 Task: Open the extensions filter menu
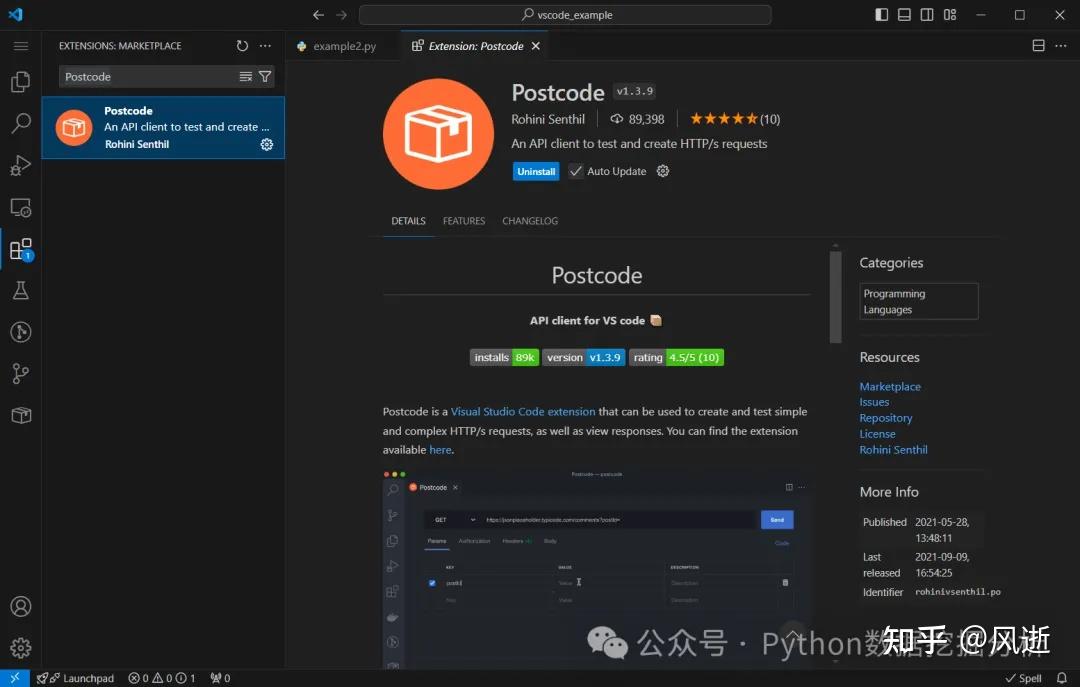(x=264, y=76)
